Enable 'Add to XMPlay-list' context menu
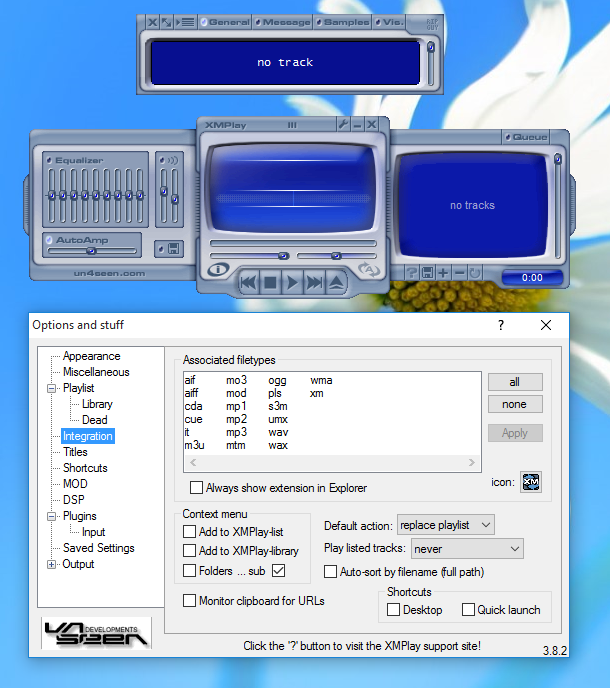Screen dimensions: 610x688 [189, 531]
